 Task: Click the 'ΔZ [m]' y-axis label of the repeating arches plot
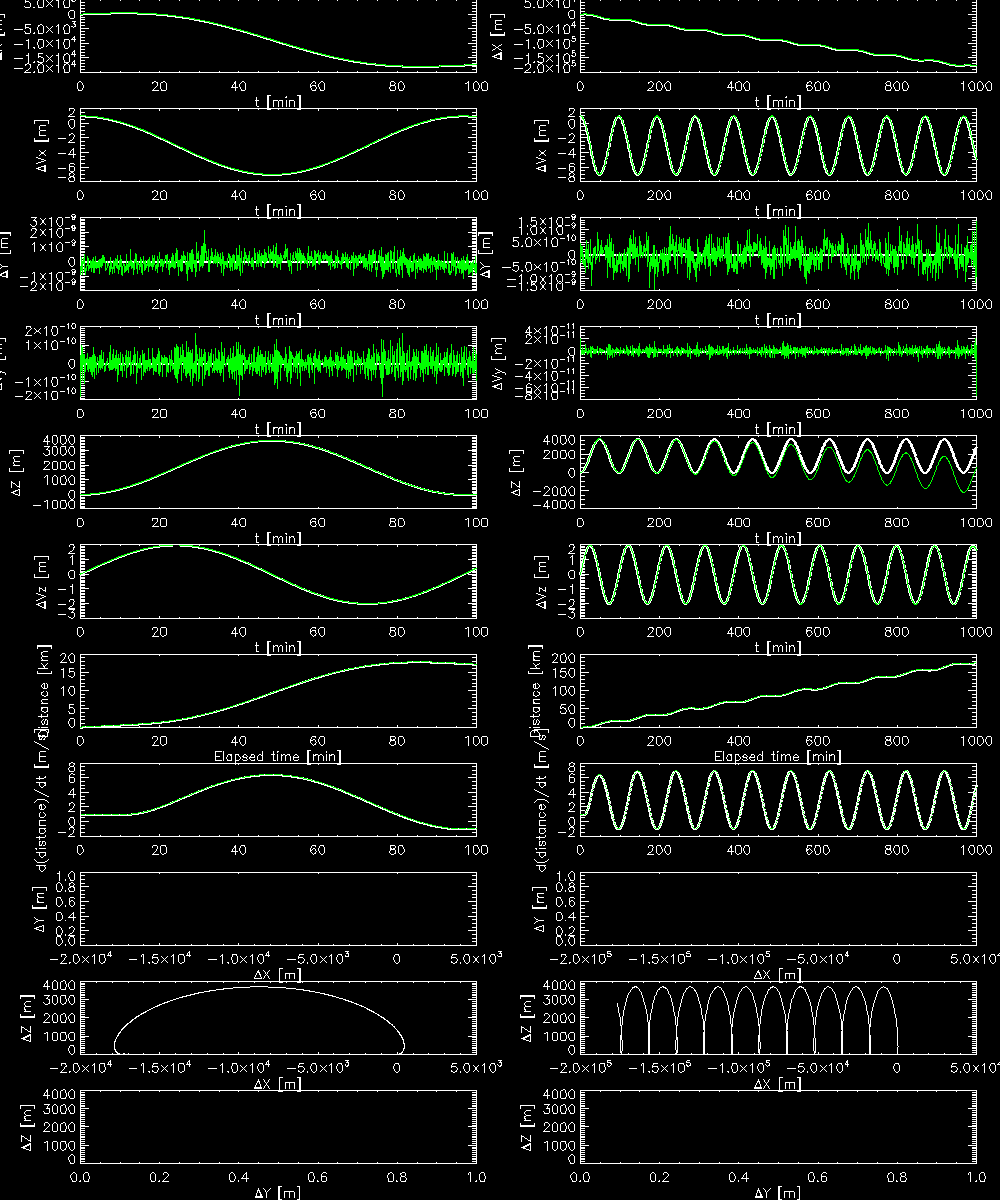(x=528, y=1020)
